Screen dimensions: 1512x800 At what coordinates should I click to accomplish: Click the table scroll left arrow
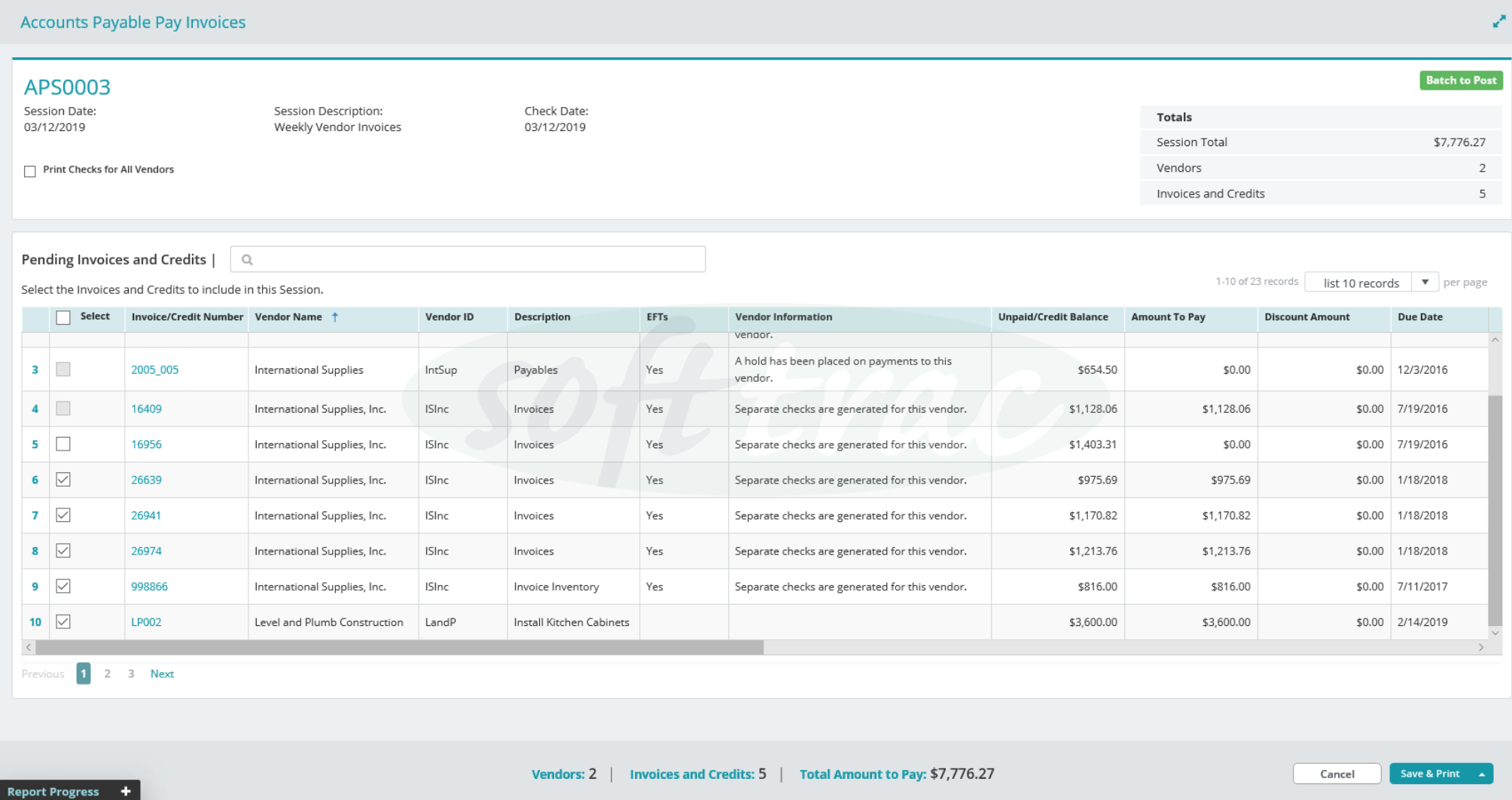[29, 647]
